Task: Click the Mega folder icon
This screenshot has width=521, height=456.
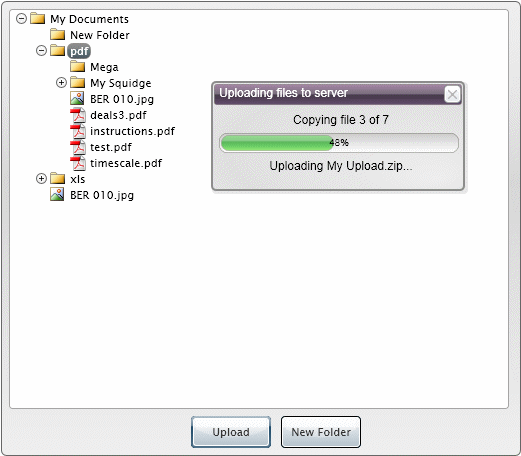Action: click(x=77, y=66)
